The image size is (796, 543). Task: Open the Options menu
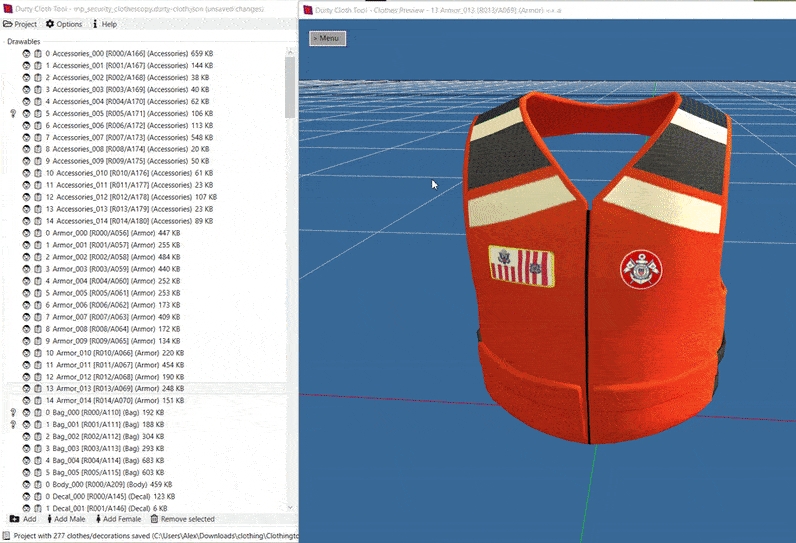pos(64,24)
